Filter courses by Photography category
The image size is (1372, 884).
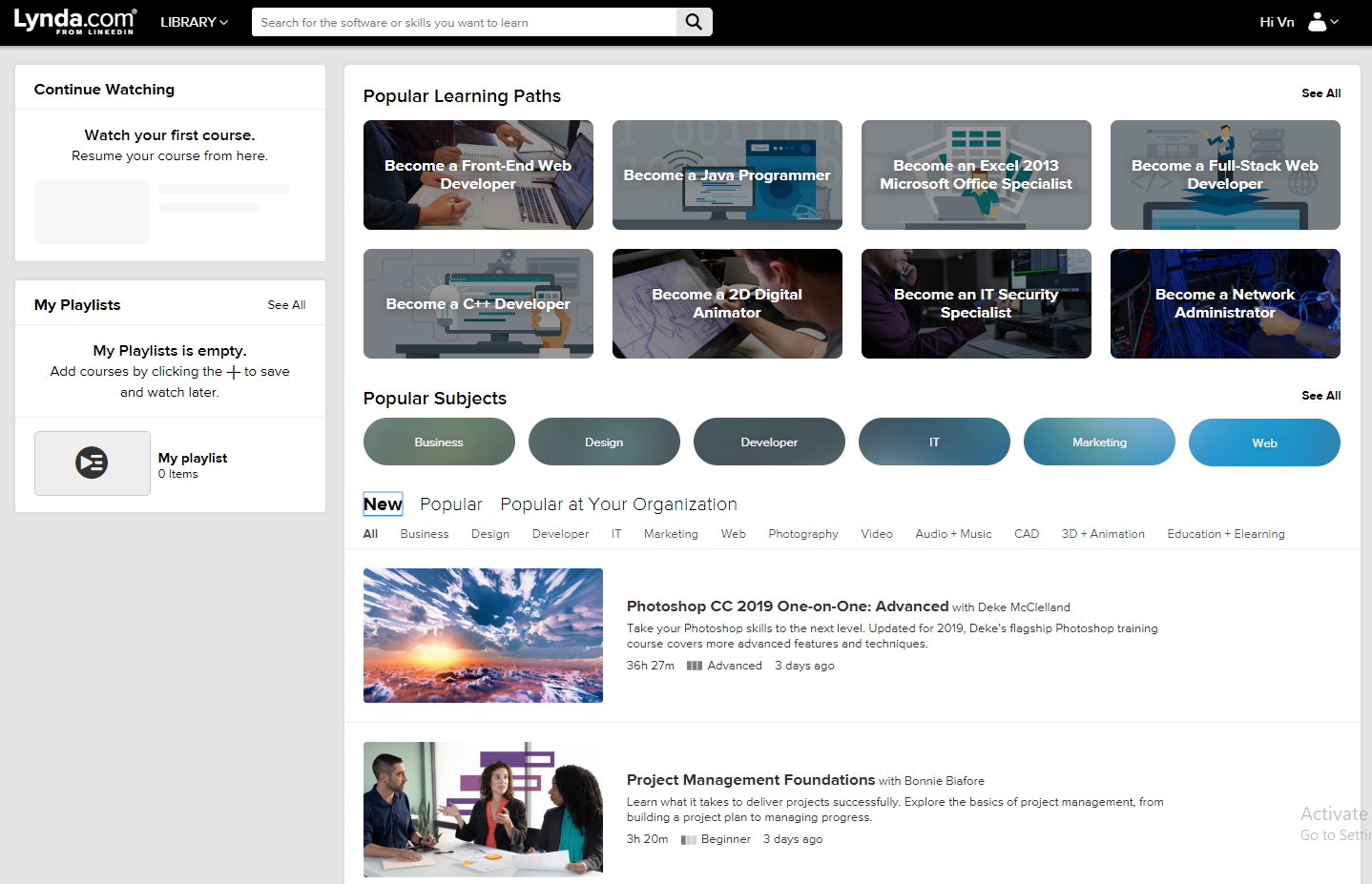tap(803, 534)
